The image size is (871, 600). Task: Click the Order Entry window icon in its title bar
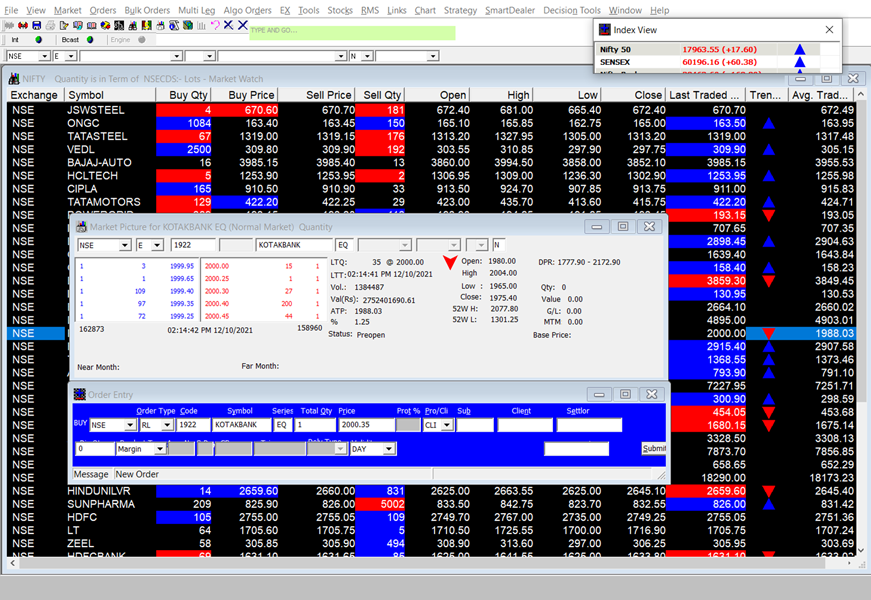point(80,394)
